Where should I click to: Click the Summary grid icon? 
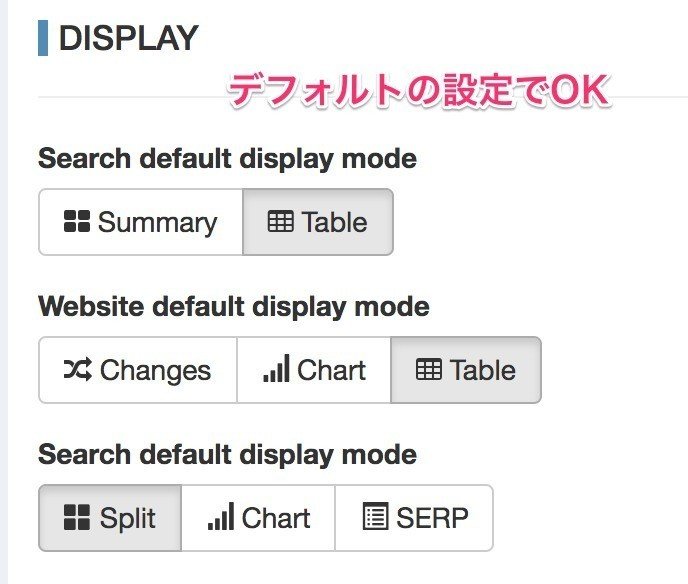point(76,222)
